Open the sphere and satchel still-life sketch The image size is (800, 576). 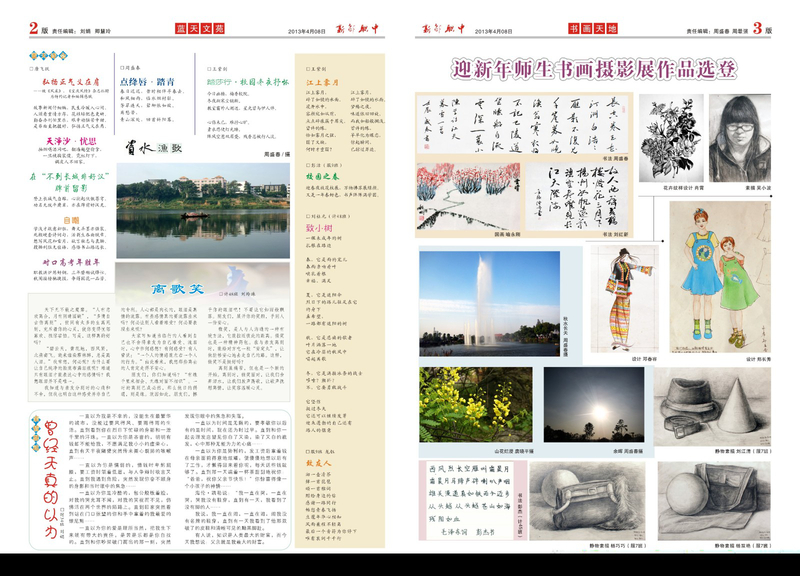coord(714,501)
